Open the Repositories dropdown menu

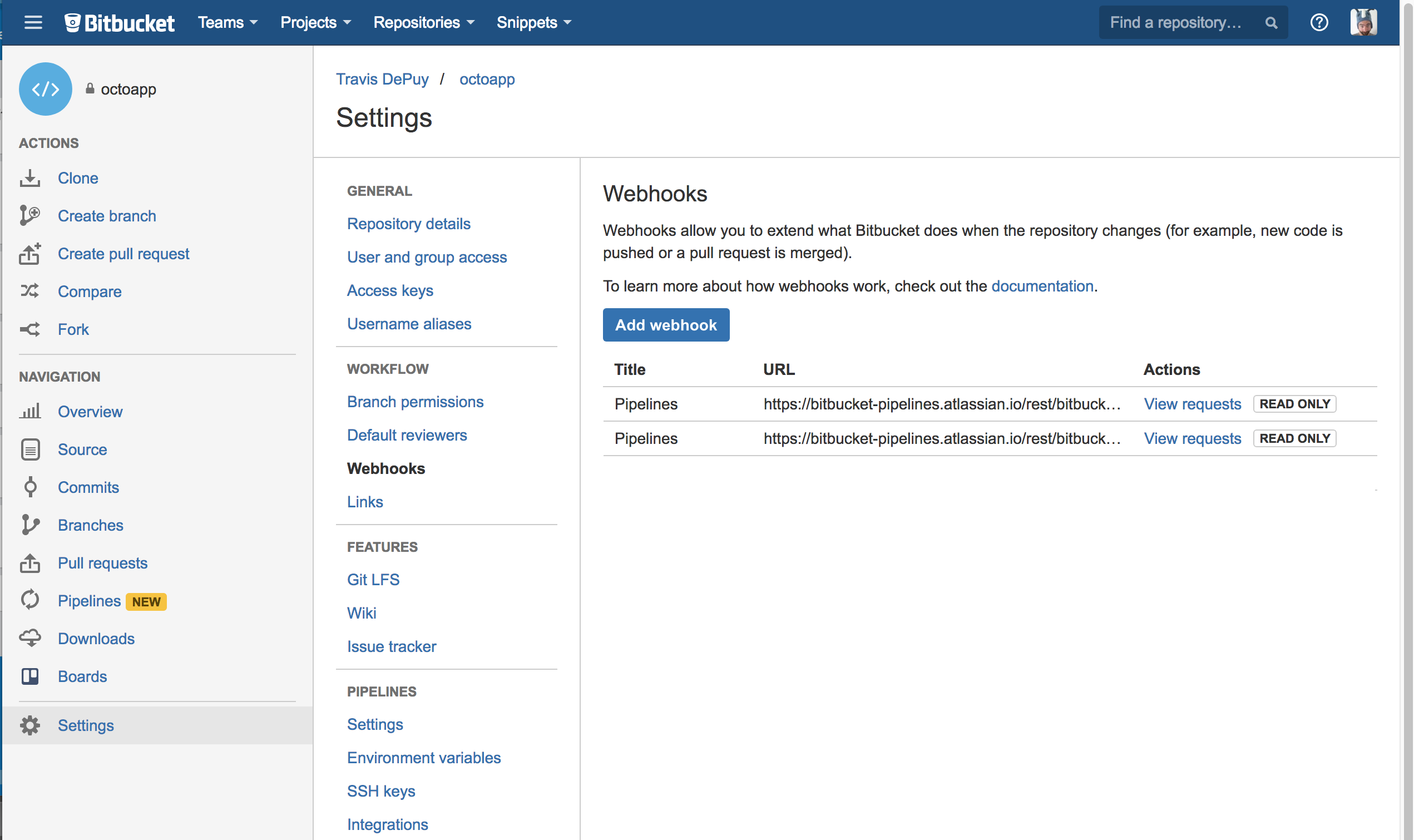(x=423, y=23)
